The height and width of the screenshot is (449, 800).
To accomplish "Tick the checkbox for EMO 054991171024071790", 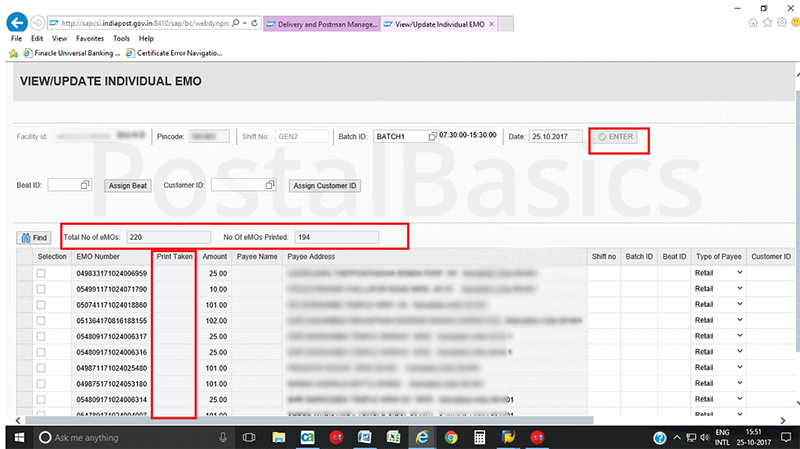I will [41, 288].
